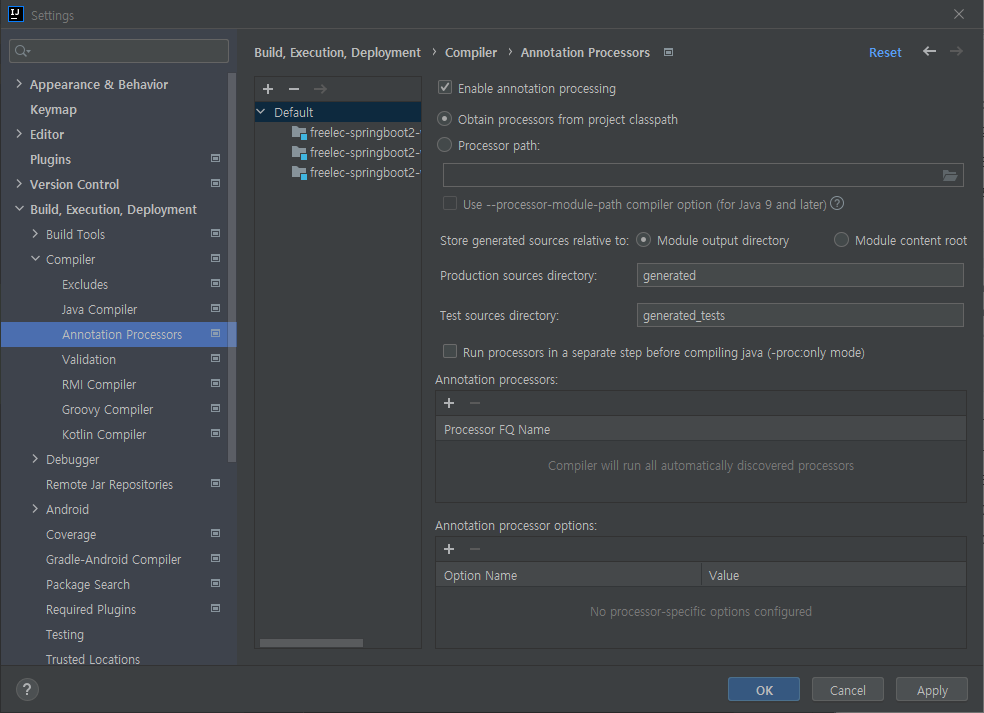This screenshot has width=984, height=713.
Task: Select the Processor path radio button
Action: [444, 144]
